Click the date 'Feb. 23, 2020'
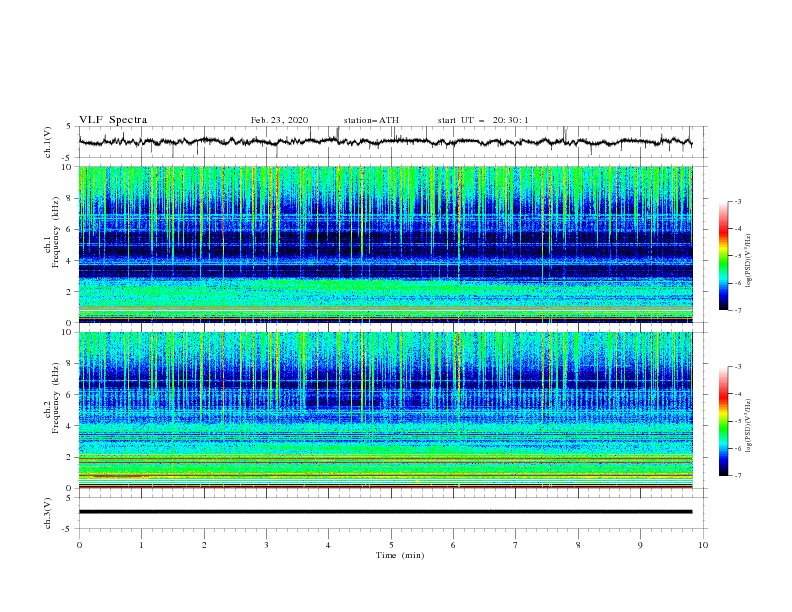Screen dimensions: 792x612 pyautogui.click(x=279, y=120)
